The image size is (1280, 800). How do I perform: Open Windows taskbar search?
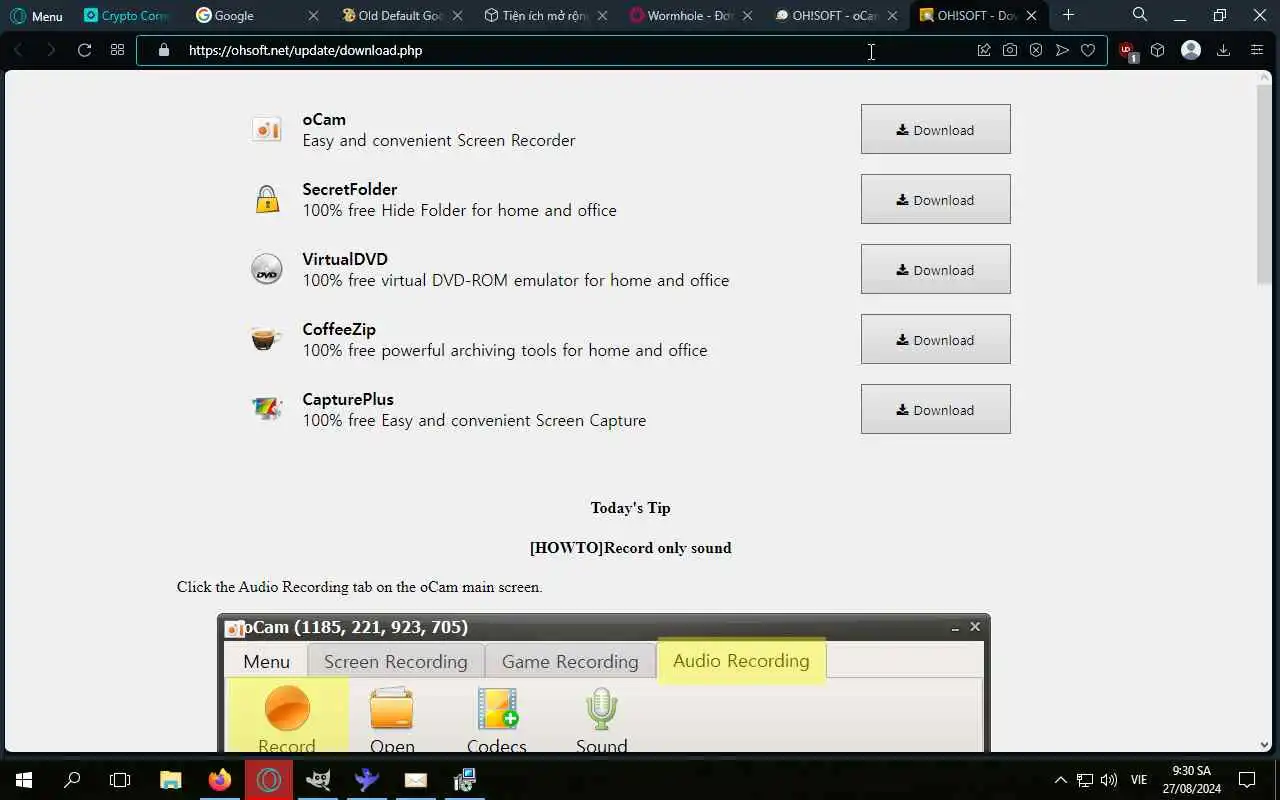coord(72,780)
